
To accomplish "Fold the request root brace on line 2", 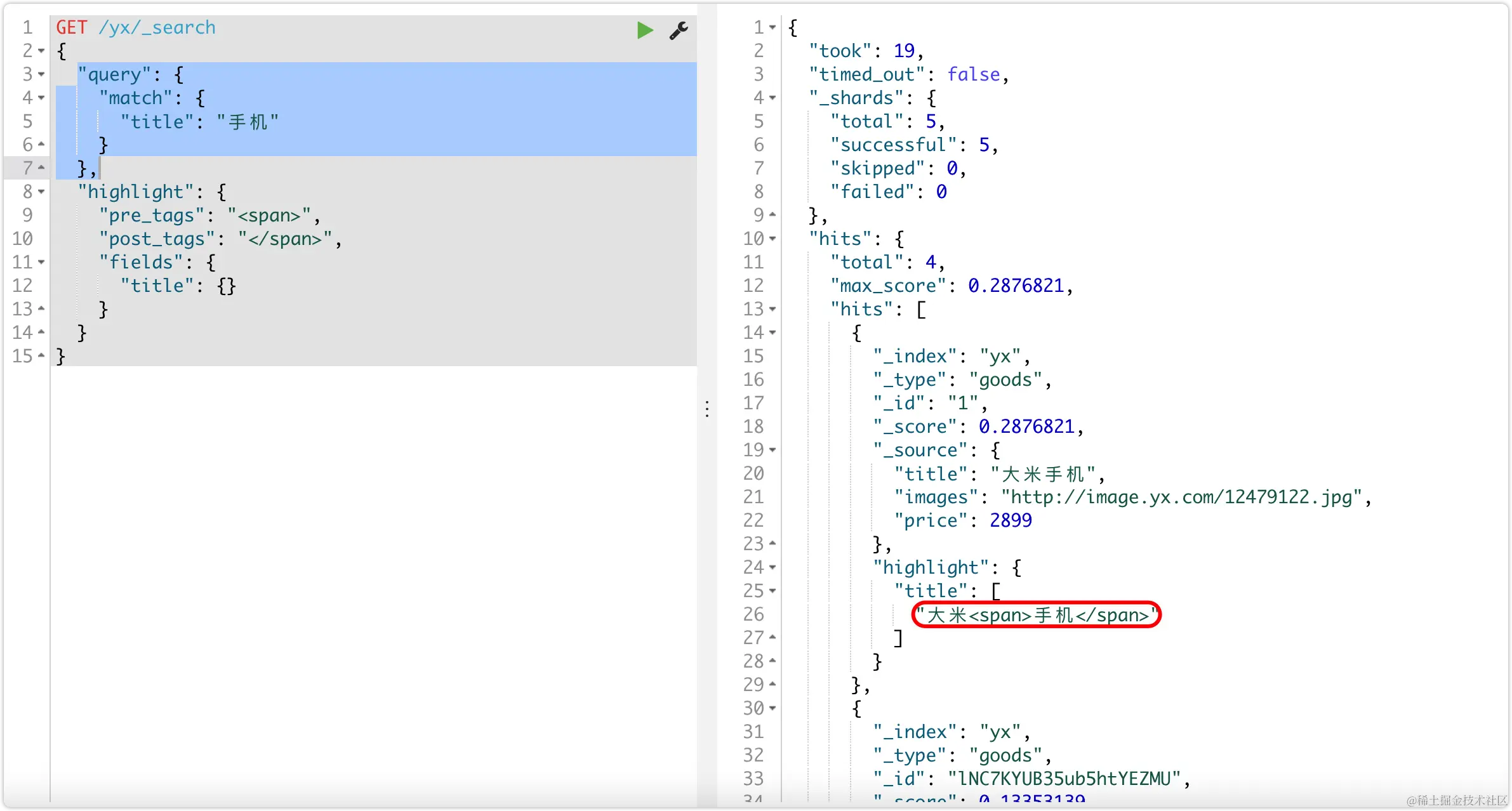I will tap(41, 51).
